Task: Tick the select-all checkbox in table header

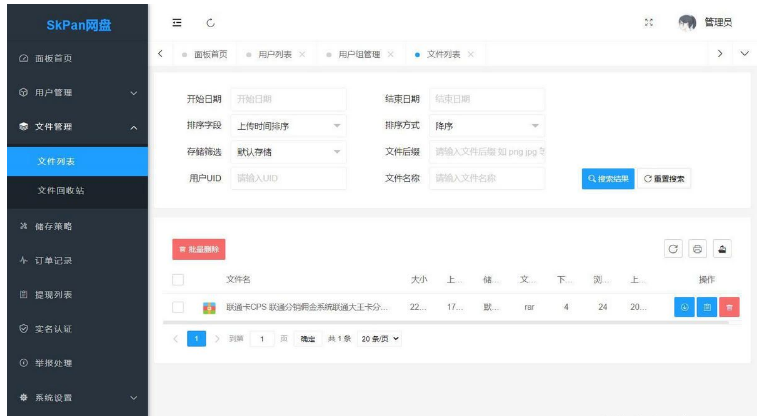Action: click(178, 280)
